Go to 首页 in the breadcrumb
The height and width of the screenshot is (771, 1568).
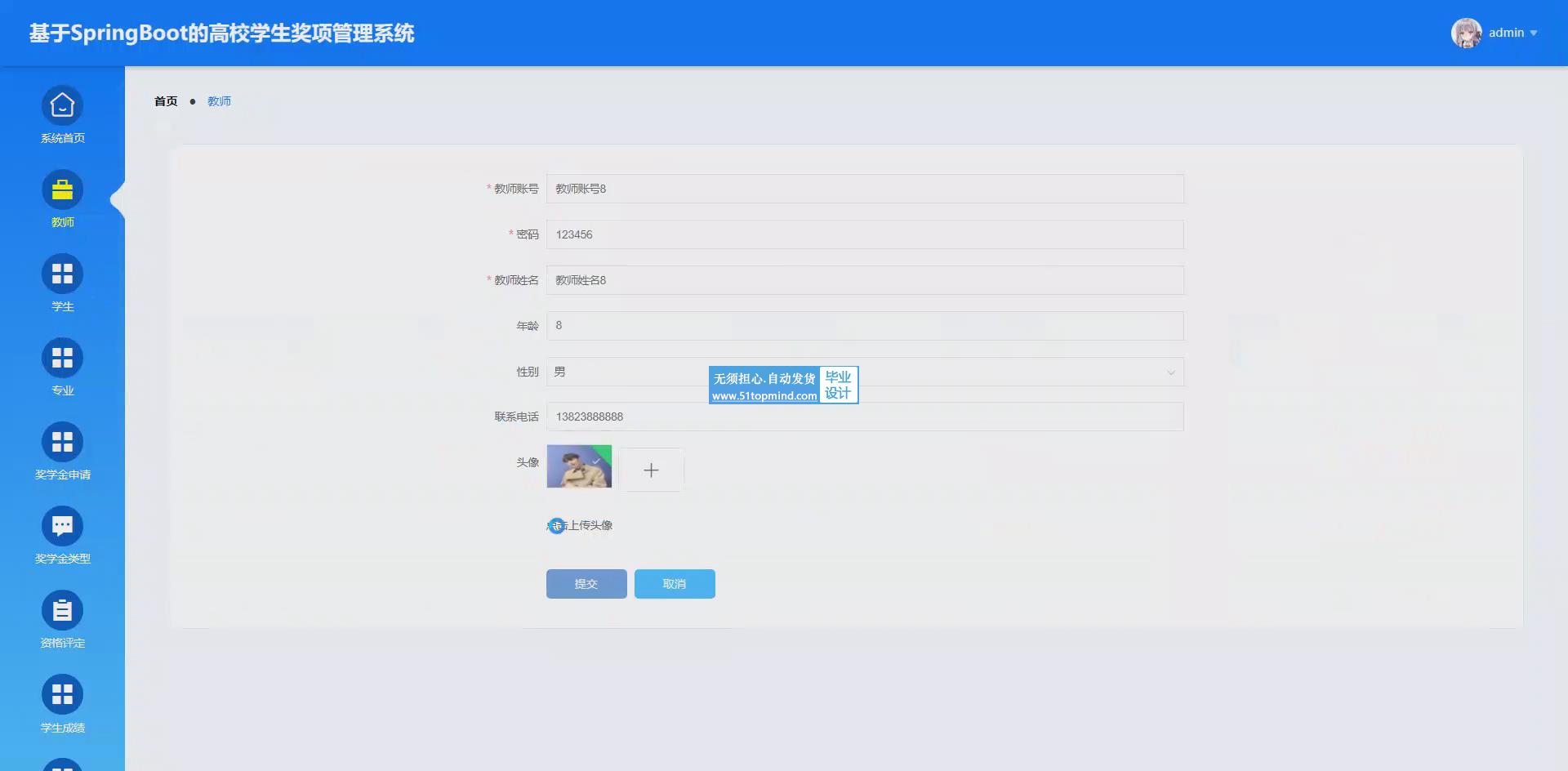pos(166,101)
